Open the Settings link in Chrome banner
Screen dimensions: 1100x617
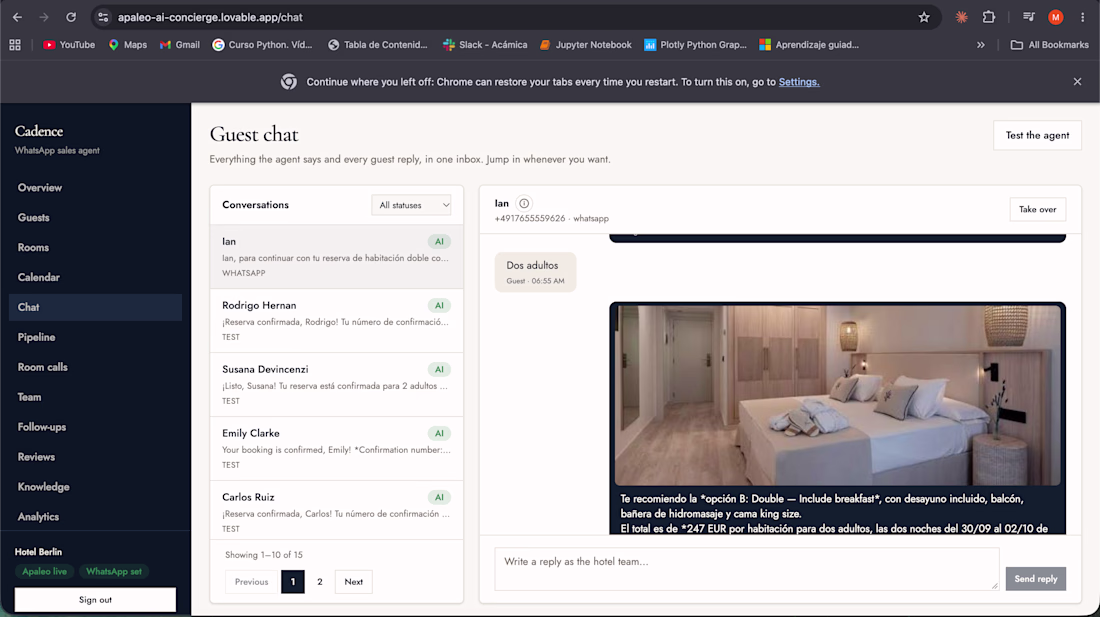click(799, 82)
